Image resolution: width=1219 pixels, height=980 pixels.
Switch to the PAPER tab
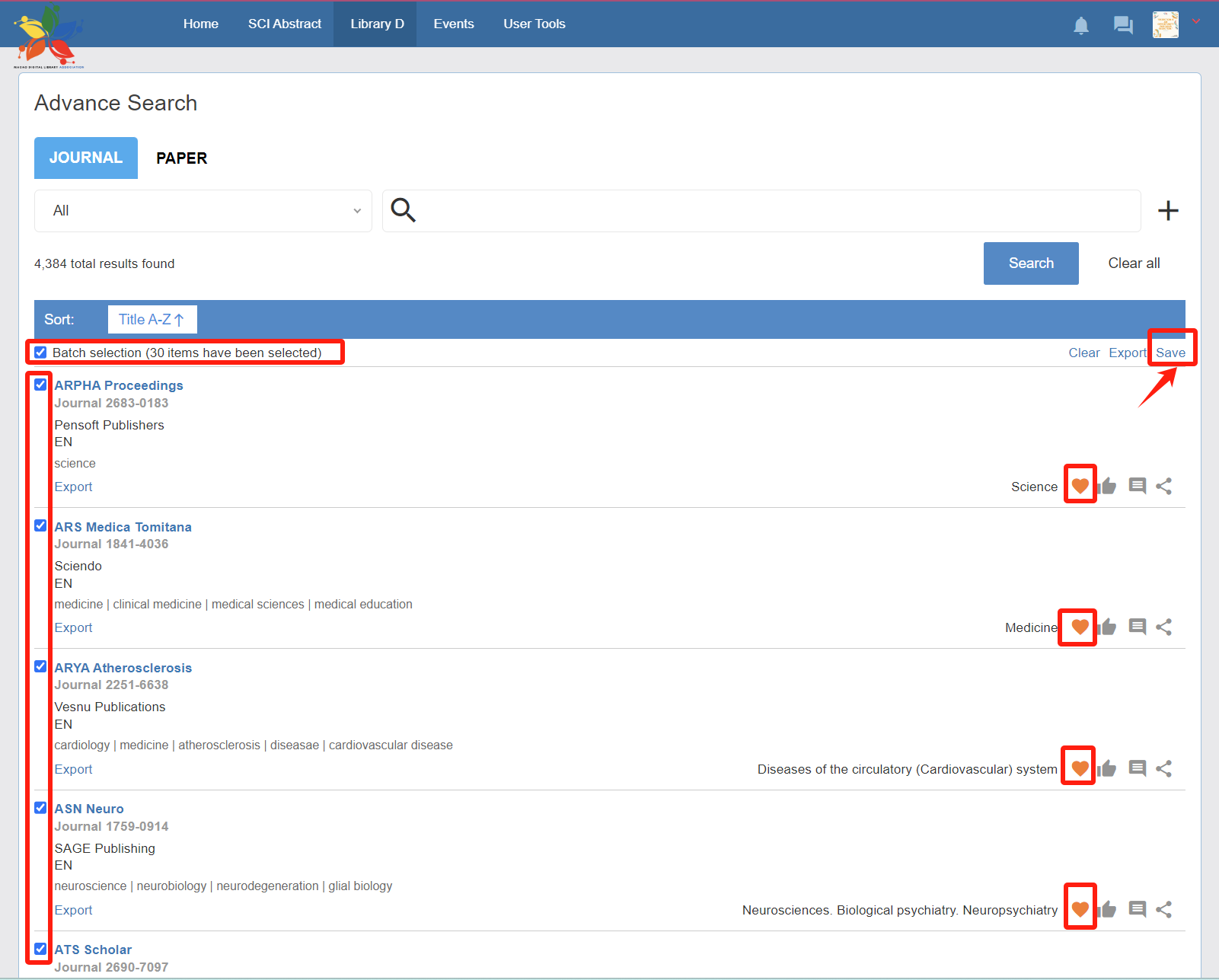(181, 158)
